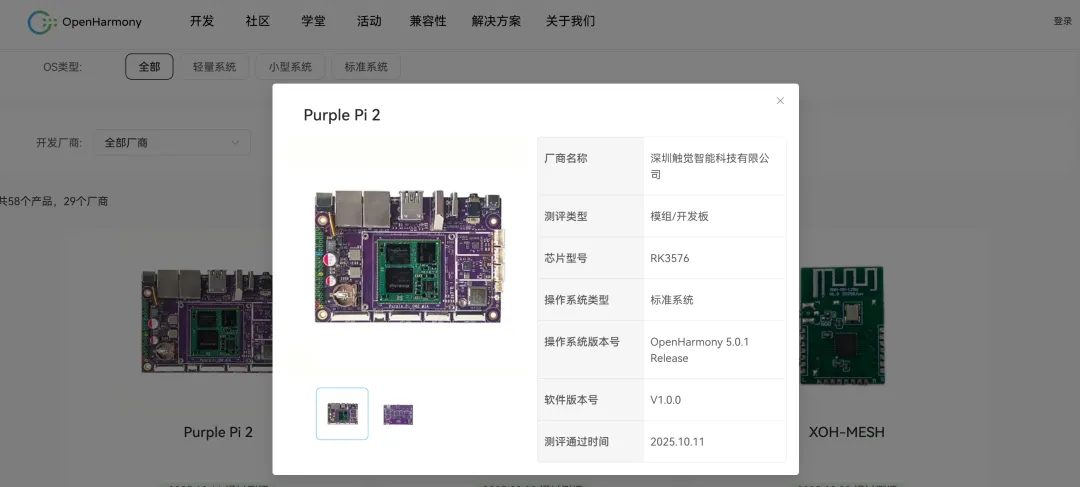1080x487 pixels.
Task: Select the 全部 OS type filter
Action: [x=149, y=67]
